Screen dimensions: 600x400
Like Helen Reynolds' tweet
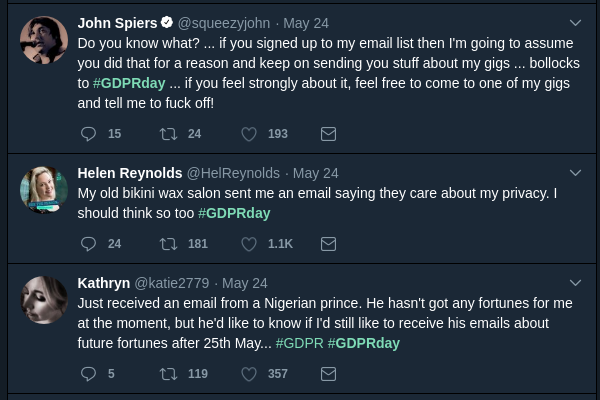coord(249,244)
